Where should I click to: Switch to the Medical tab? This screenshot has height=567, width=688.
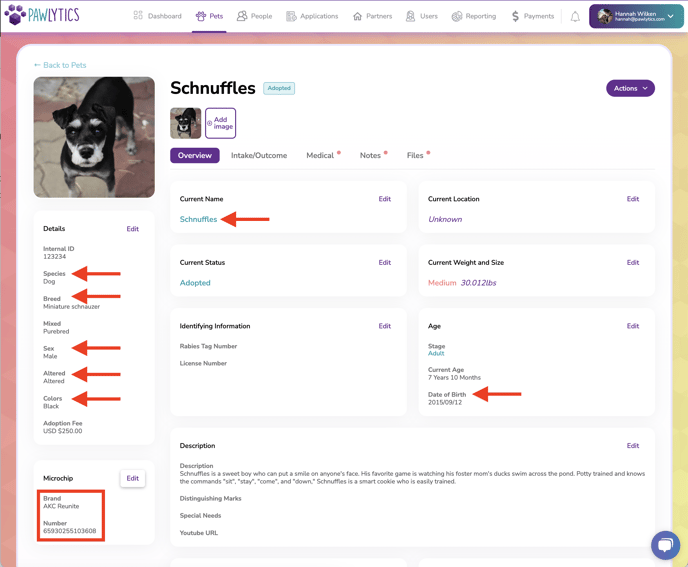pos(320,156)
